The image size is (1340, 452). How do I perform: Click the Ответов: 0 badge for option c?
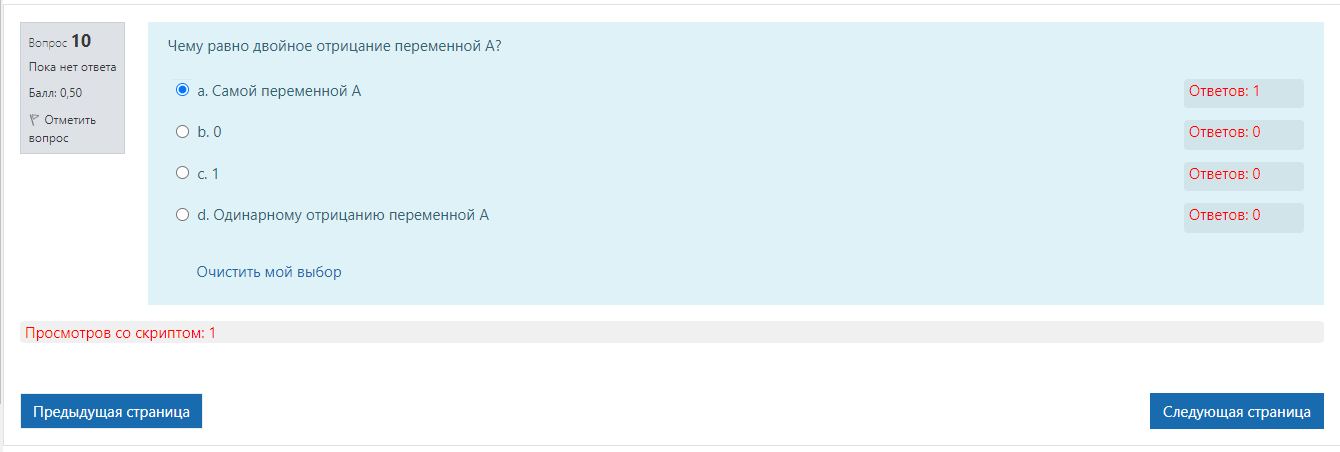coord(1244,175)
